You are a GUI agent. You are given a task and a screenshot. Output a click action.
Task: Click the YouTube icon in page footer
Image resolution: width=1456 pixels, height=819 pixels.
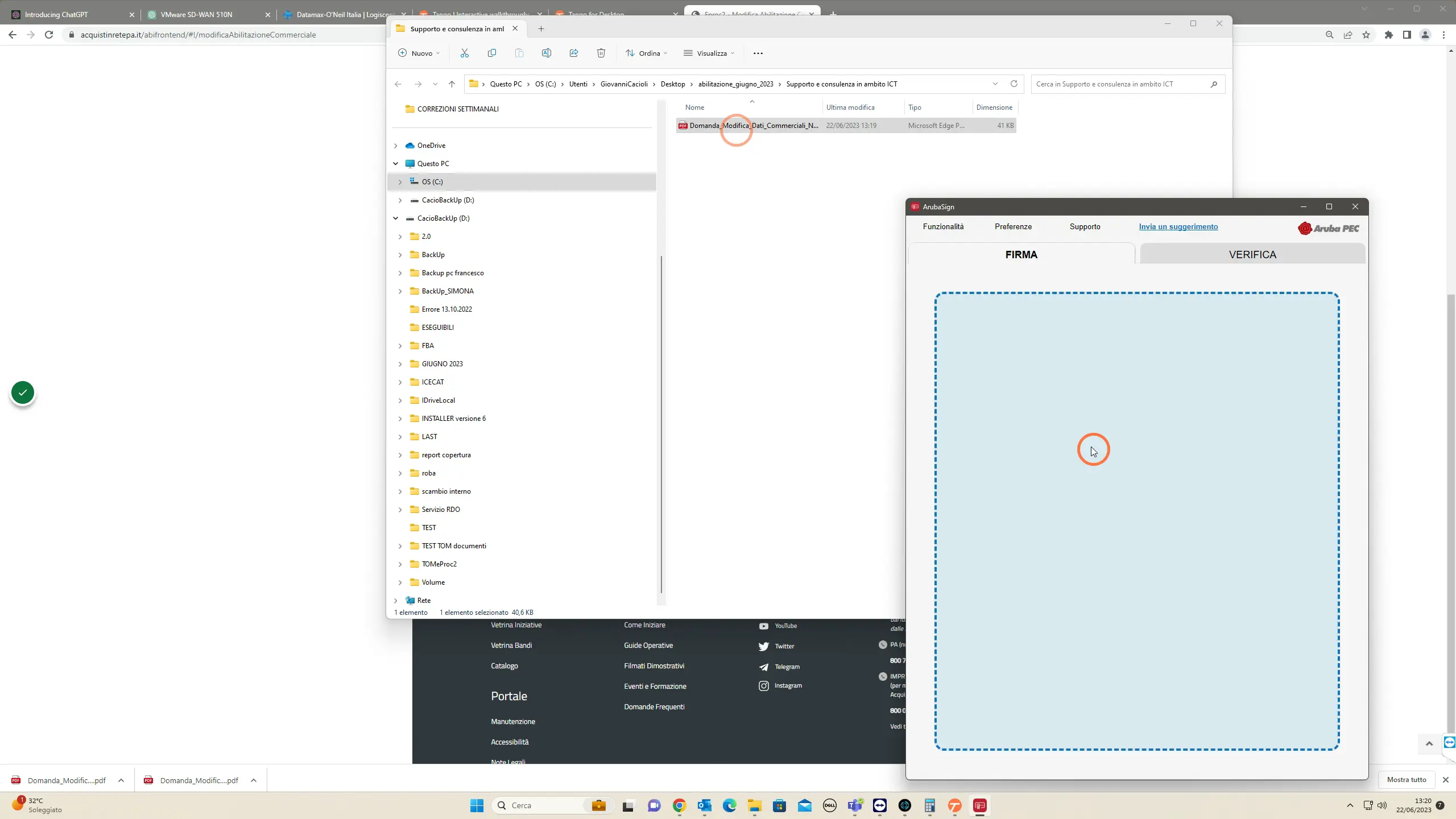[763, 626]
